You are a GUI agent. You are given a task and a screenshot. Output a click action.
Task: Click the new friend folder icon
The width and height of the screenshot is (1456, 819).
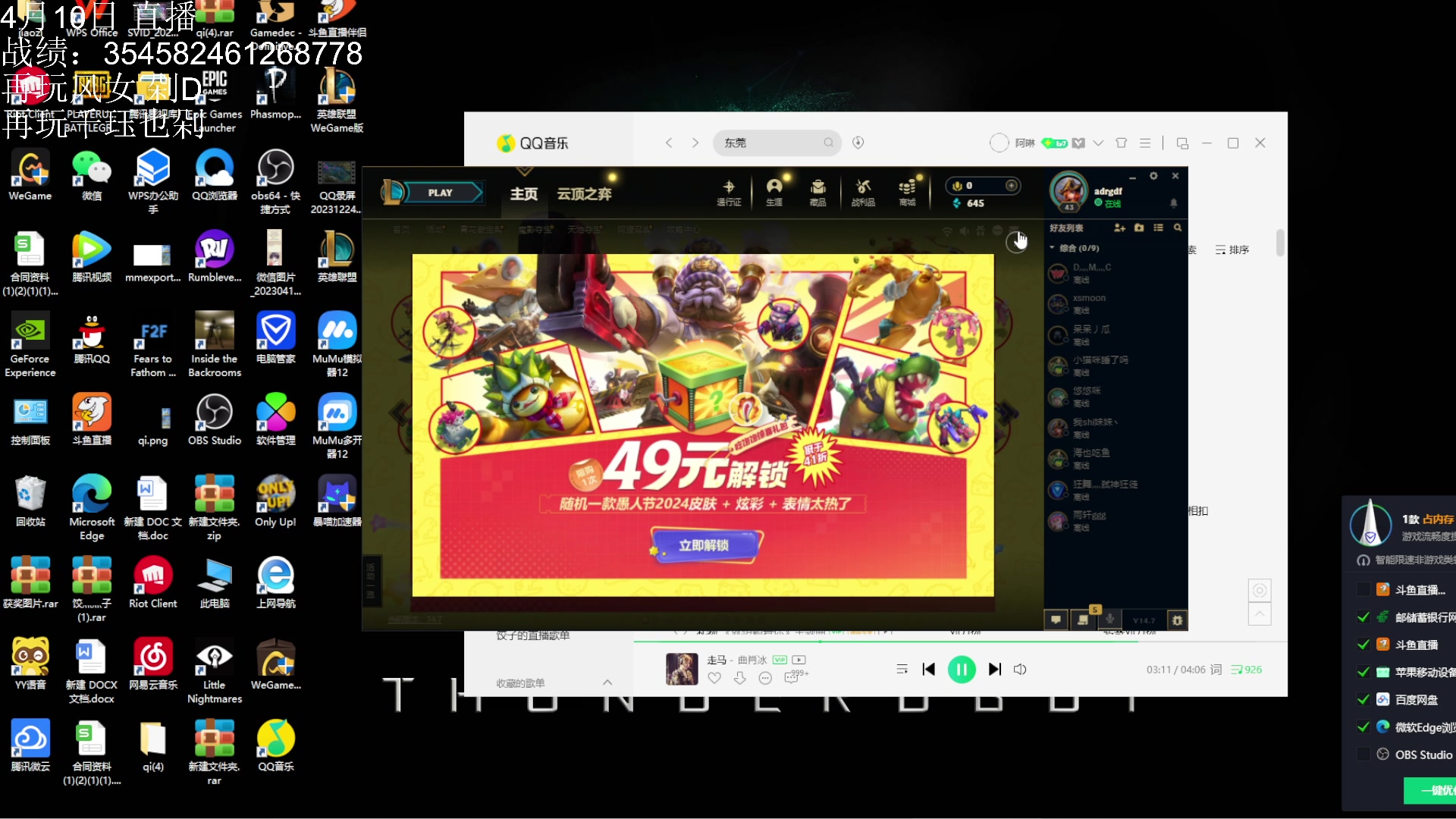pos(1139,227)
